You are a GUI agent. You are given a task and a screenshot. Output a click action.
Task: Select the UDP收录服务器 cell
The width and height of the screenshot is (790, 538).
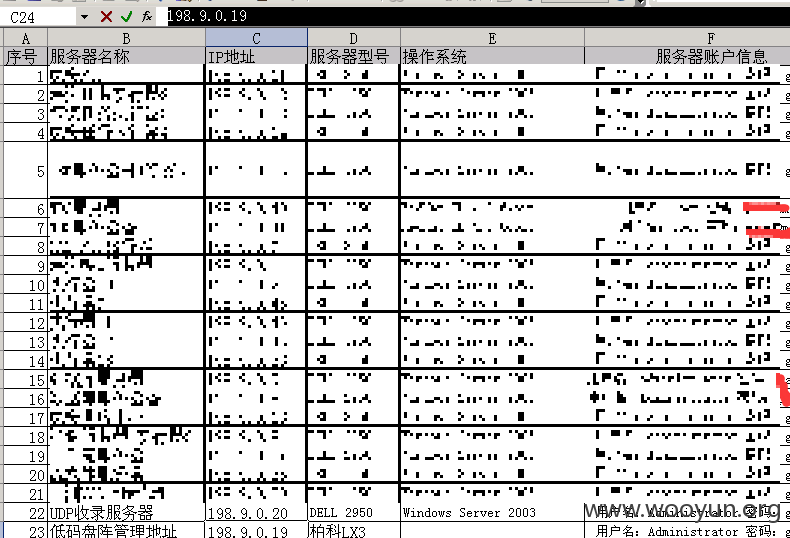pyautogui.click(x=126, y=512)
